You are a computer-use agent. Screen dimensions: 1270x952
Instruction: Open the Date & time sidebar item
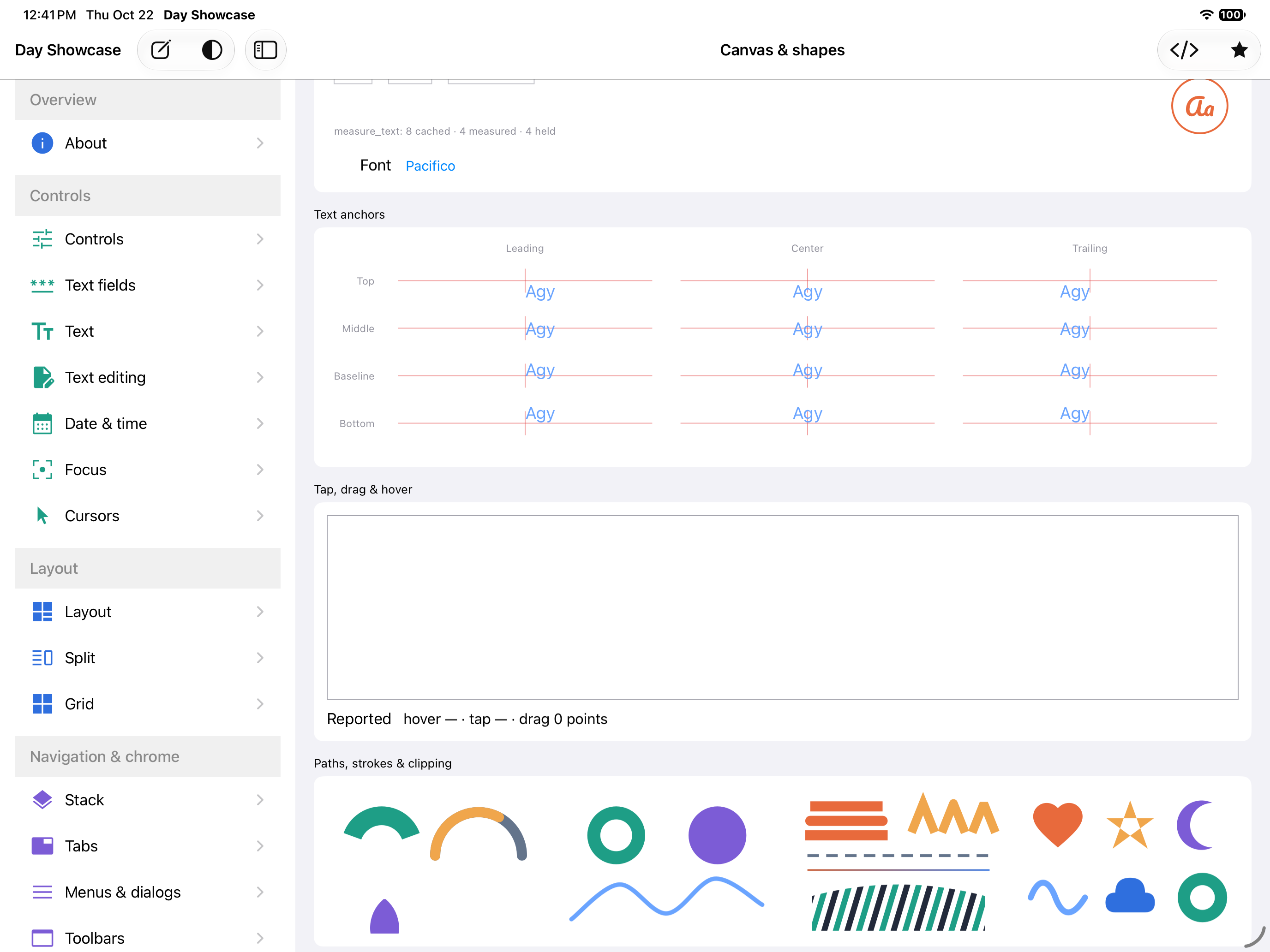click(x=148, y=423)
